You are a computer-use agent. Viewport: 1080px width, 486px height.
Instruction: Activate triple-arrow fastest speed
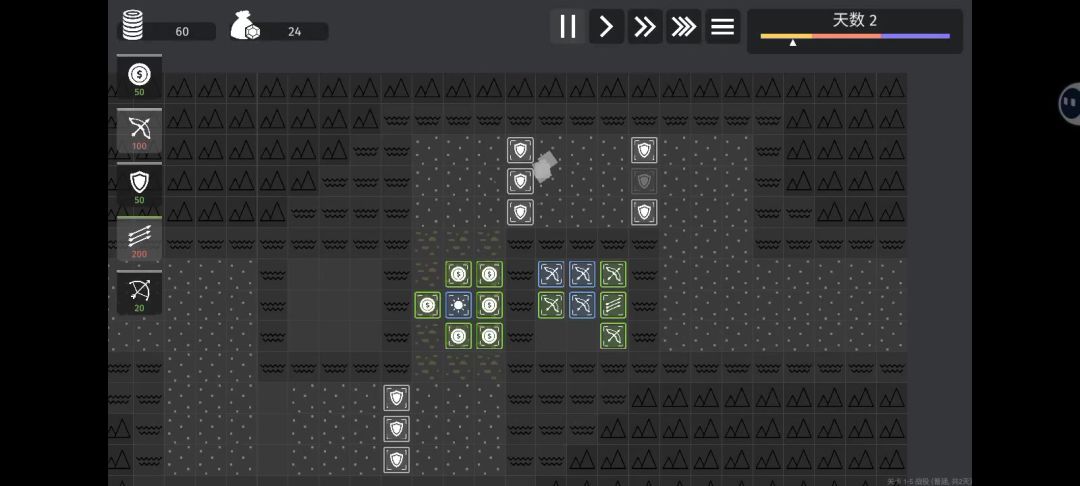[x=684, y=27]
